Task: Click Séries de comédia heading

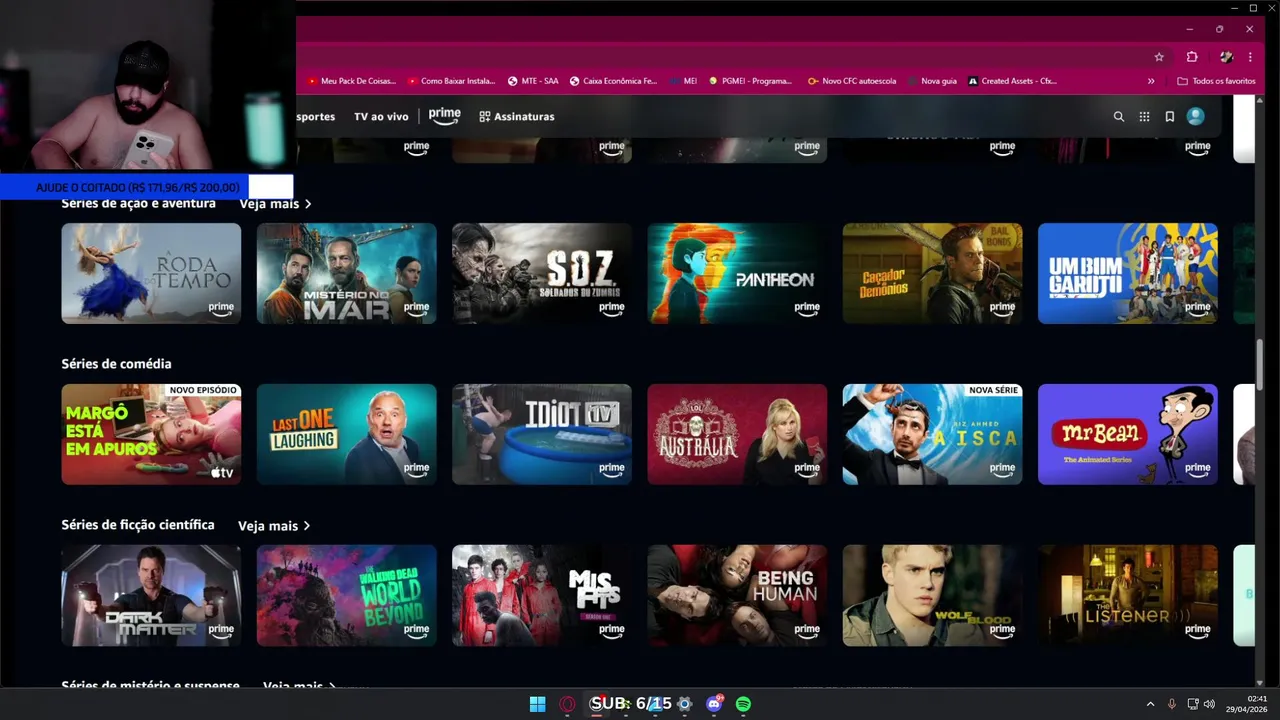Action: click(116, 364)
